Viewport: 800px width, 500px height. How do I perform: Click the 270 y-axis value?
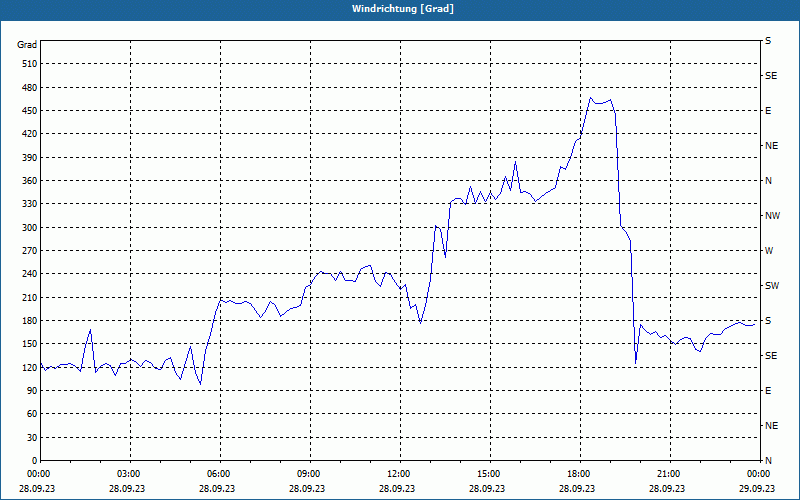click(x=30, y=251)
